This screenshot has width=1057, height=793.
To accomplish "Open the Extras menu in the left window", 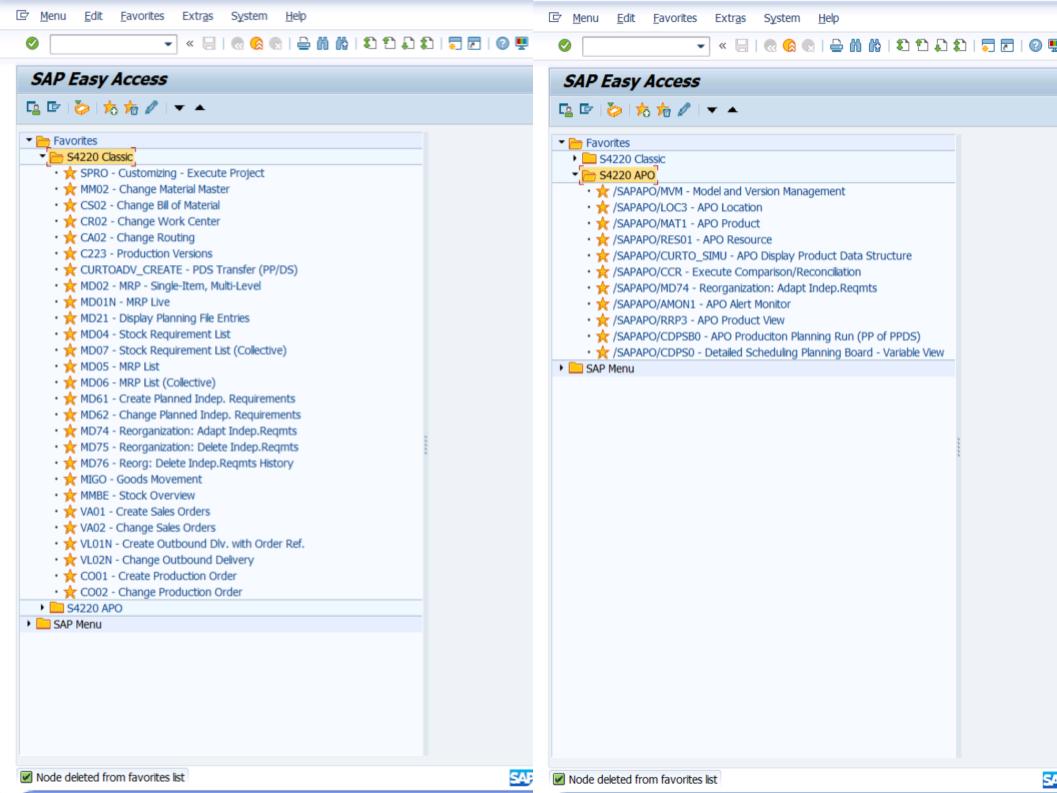I will point(198,16).
